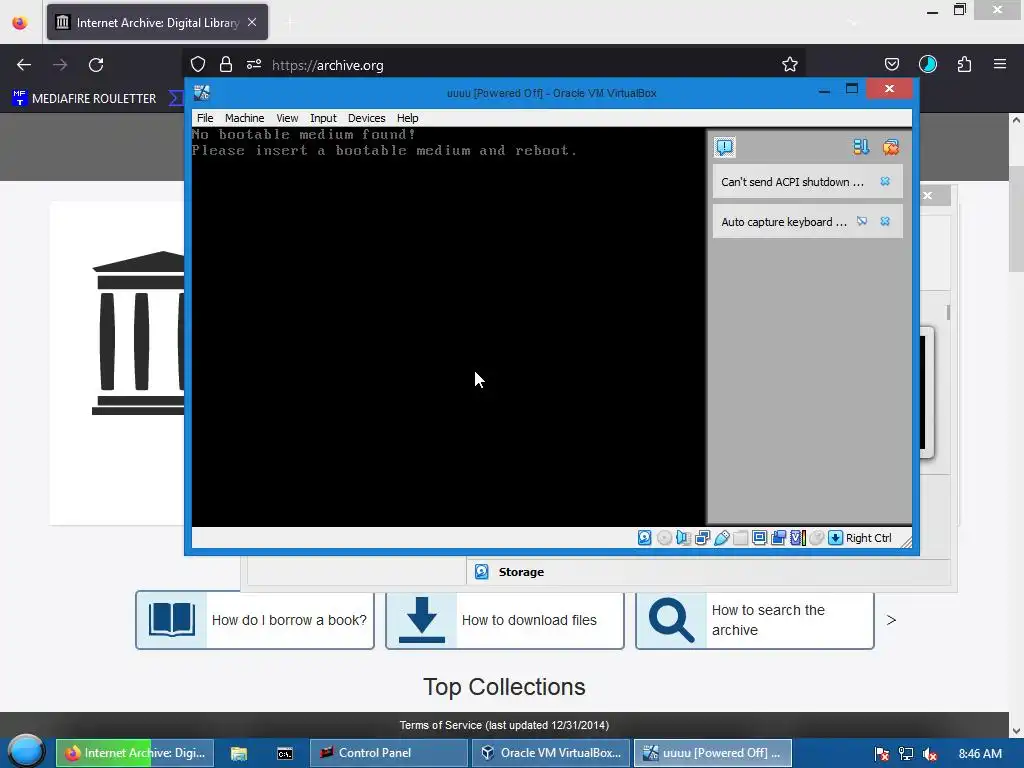
Task: Open How to download files card
Action: tap(505, 620)
